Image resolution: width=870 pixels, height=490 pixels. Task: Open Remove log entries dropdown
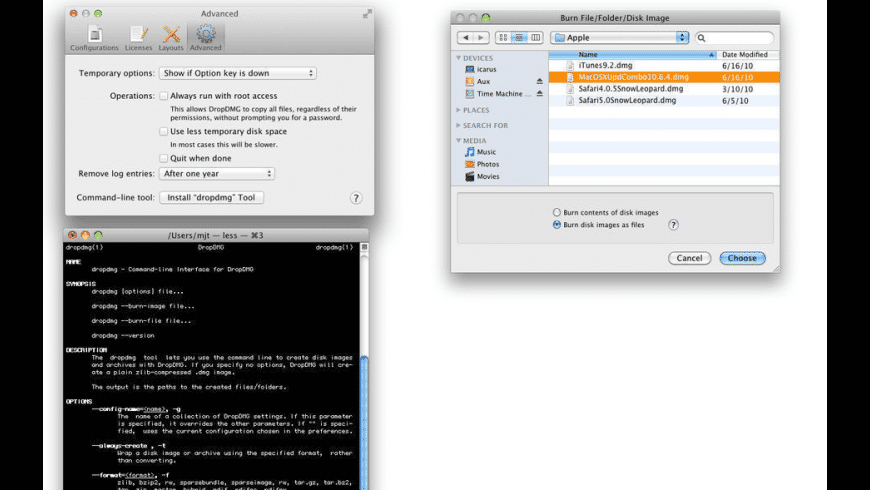coord(217,174)
